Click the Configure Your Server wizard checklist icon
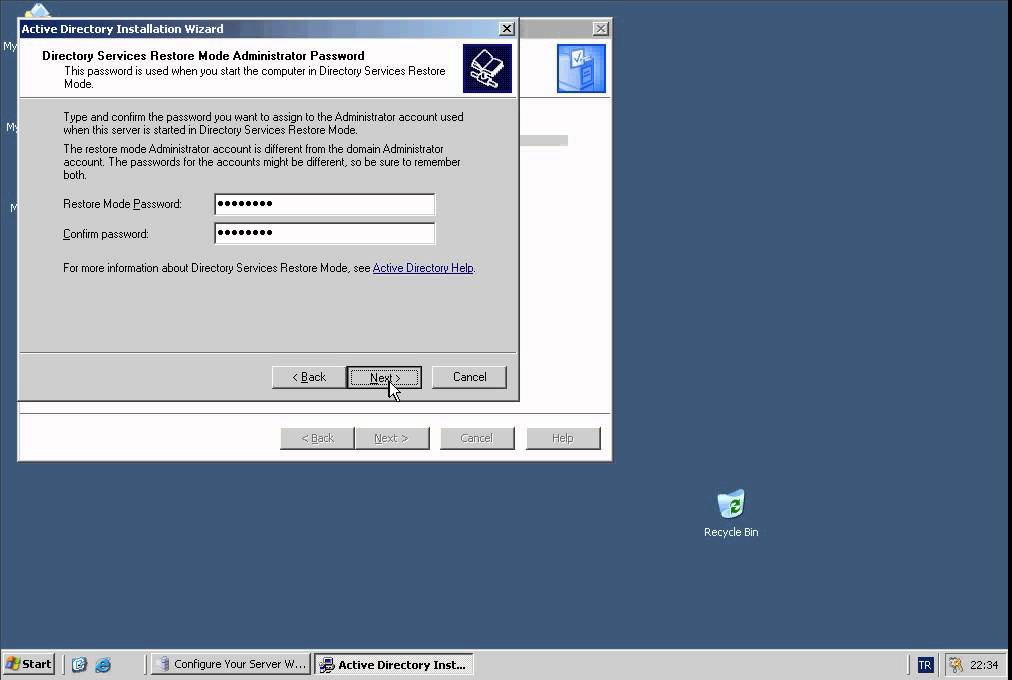Screen dimensions: 1012x680 581,68
